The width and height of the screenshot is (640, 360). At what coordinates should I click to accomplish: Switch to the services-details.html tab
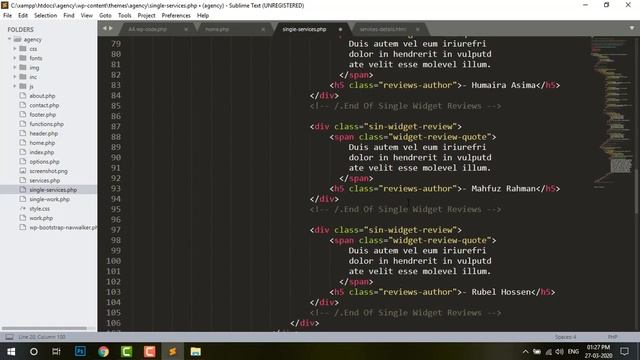click(x=383, y=29)
